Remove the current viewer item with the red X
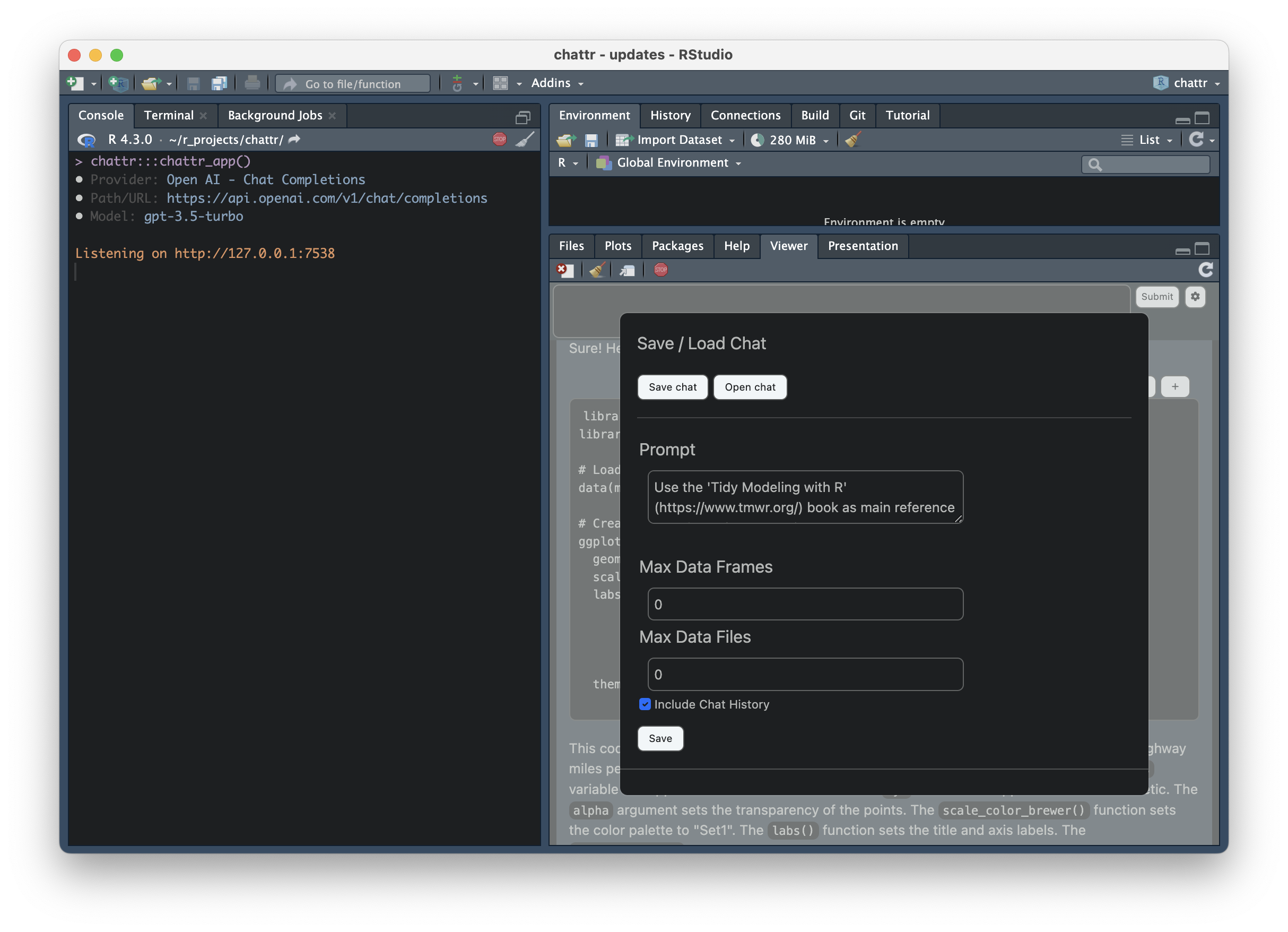The image size is (1288, 932). click(564, 270)
